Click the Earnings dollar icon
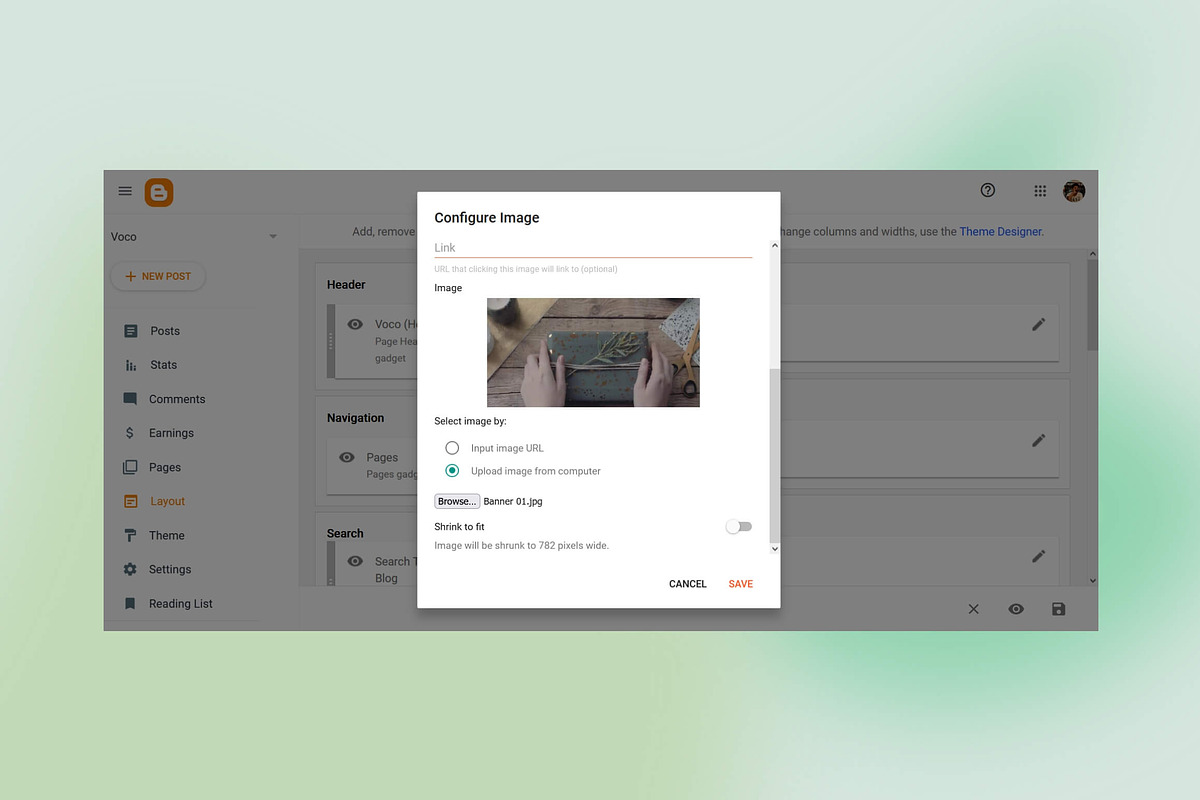This screenshot has height=800, width=1200. click(130, 433)
